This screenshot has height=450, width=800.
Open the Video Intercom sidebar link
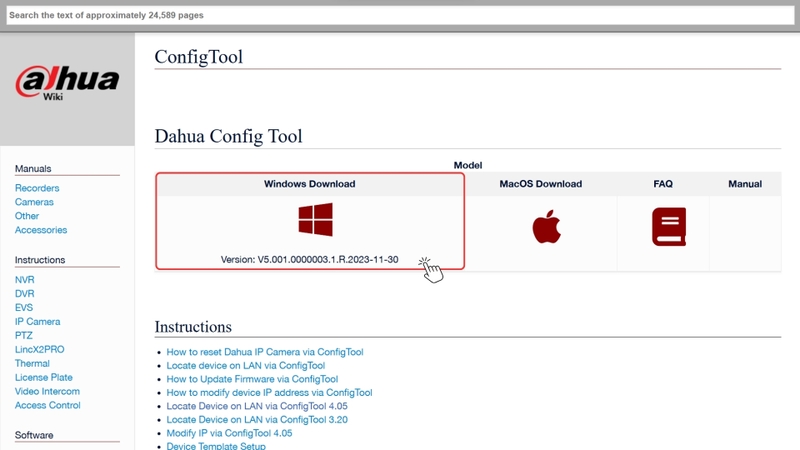point(47,391)
